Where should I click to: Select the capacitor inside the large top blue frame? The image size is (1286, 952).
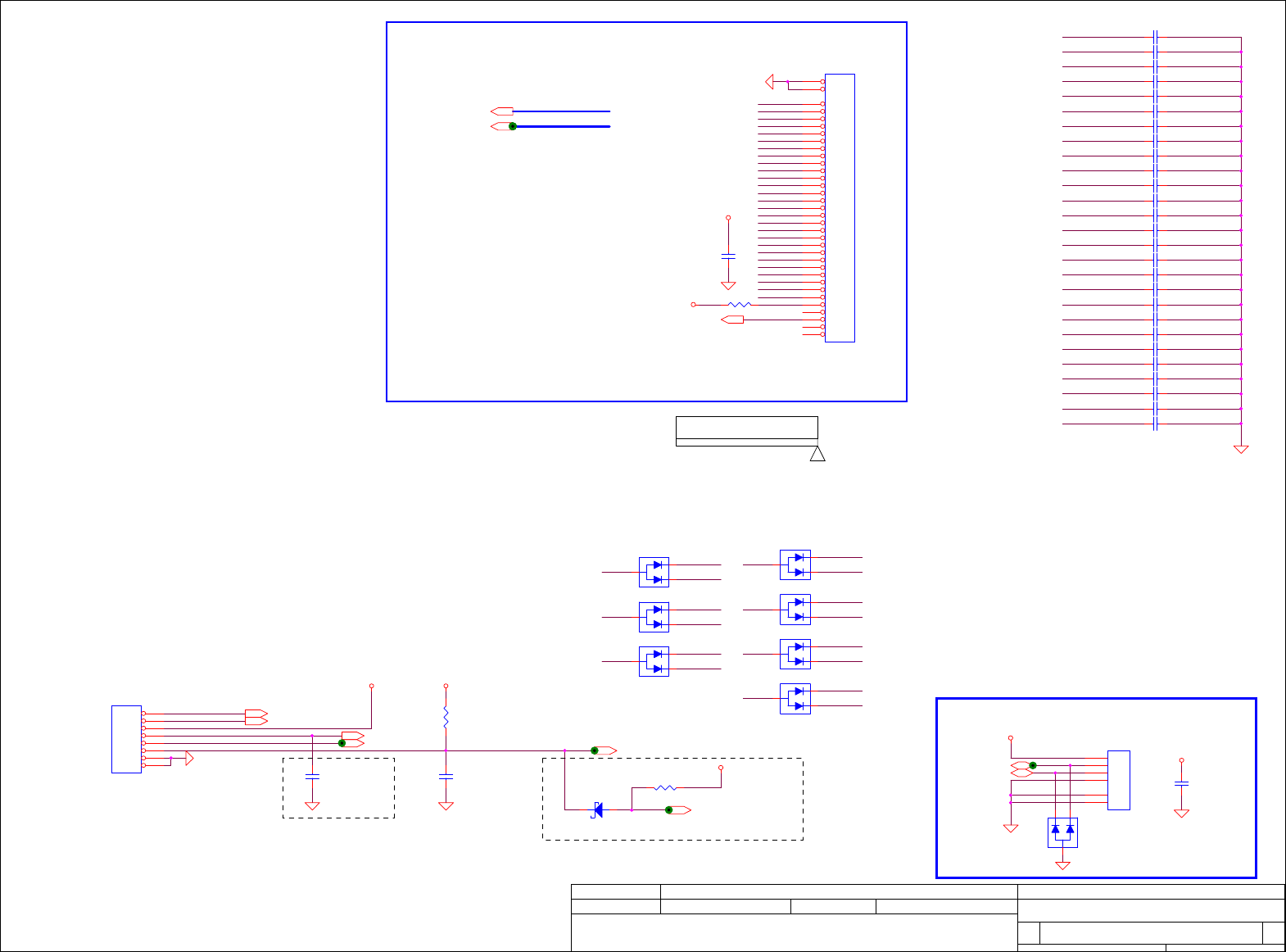pyautogui.click(x=728, y=256)
